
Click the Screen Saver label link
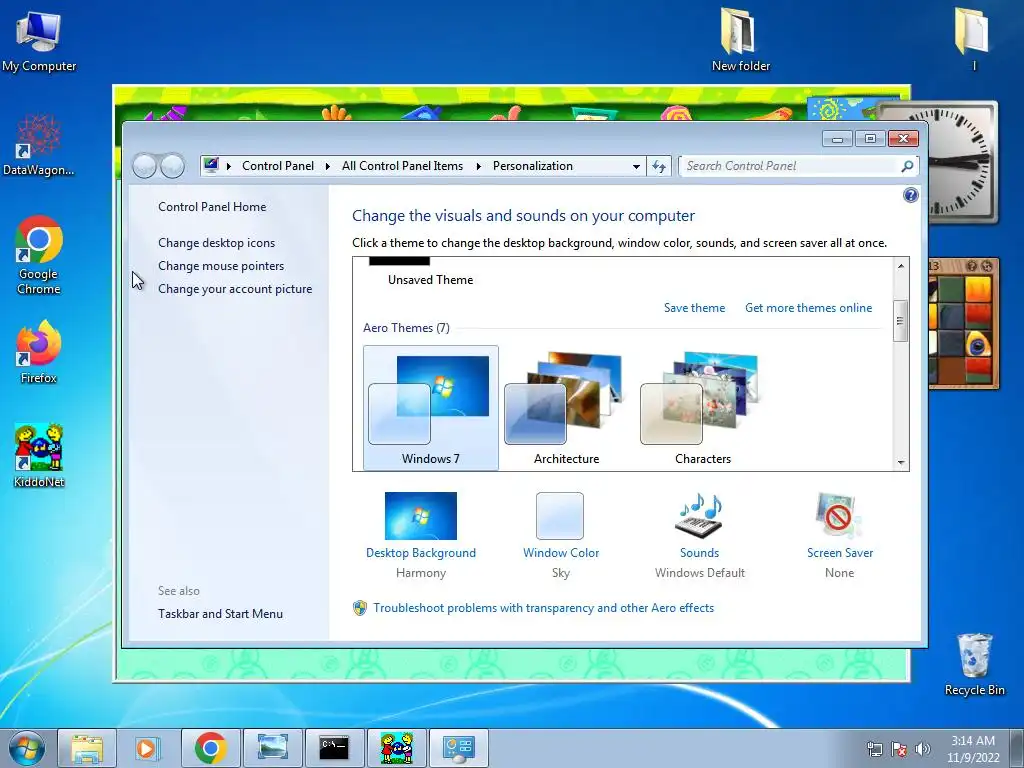[x=840, y=553]
